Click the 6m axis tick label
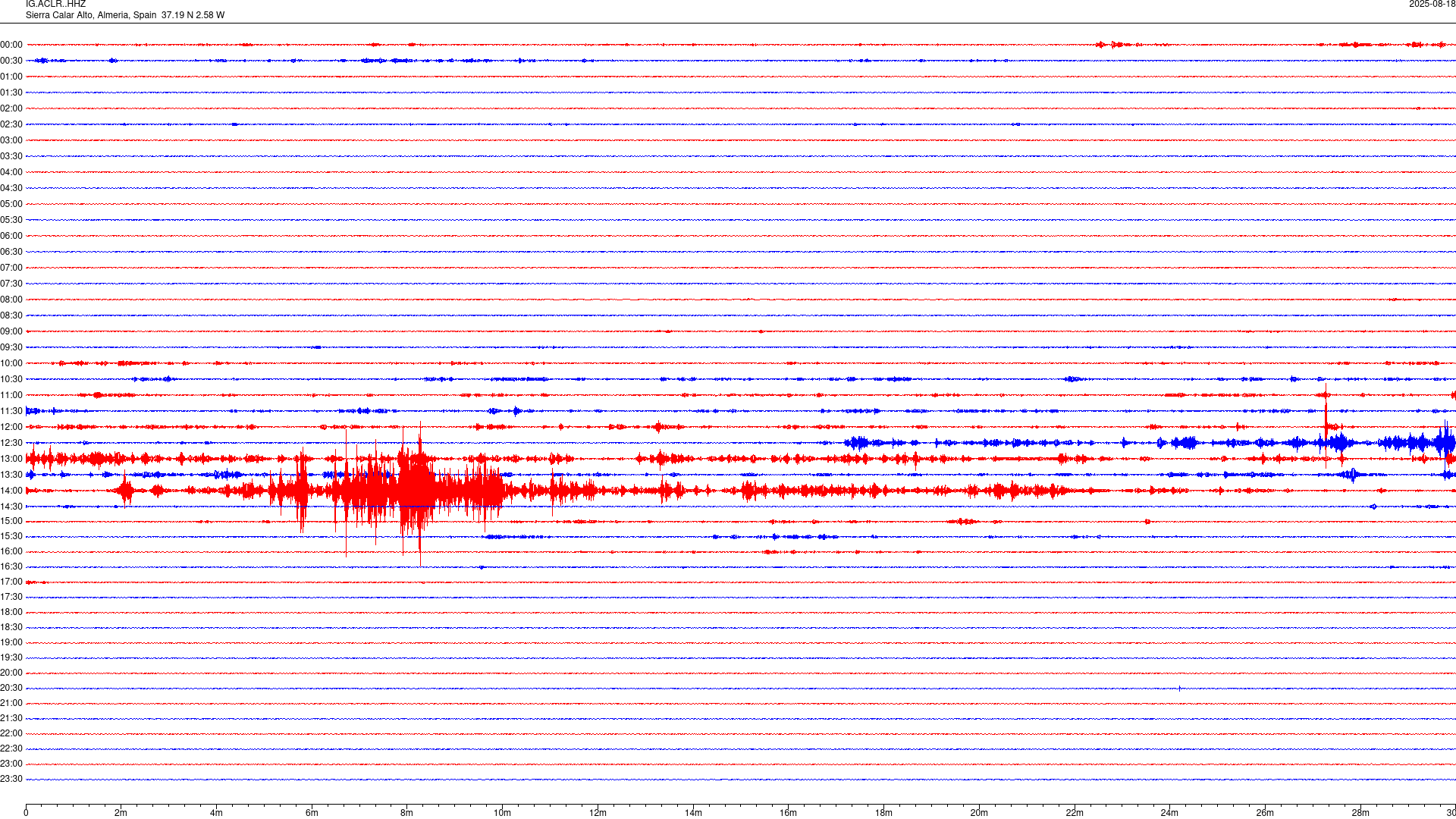 click(312, 813)
